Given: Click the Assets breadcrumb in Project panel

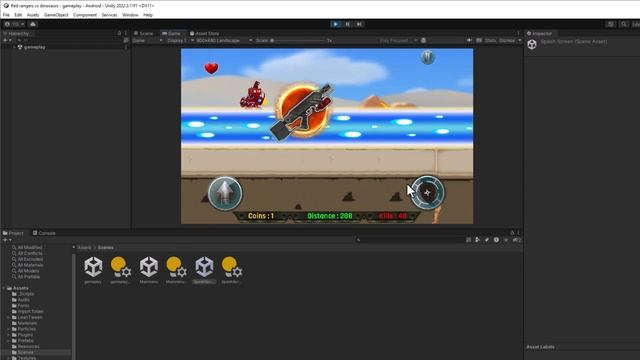Looking at the screenshot, I should 84,247.
